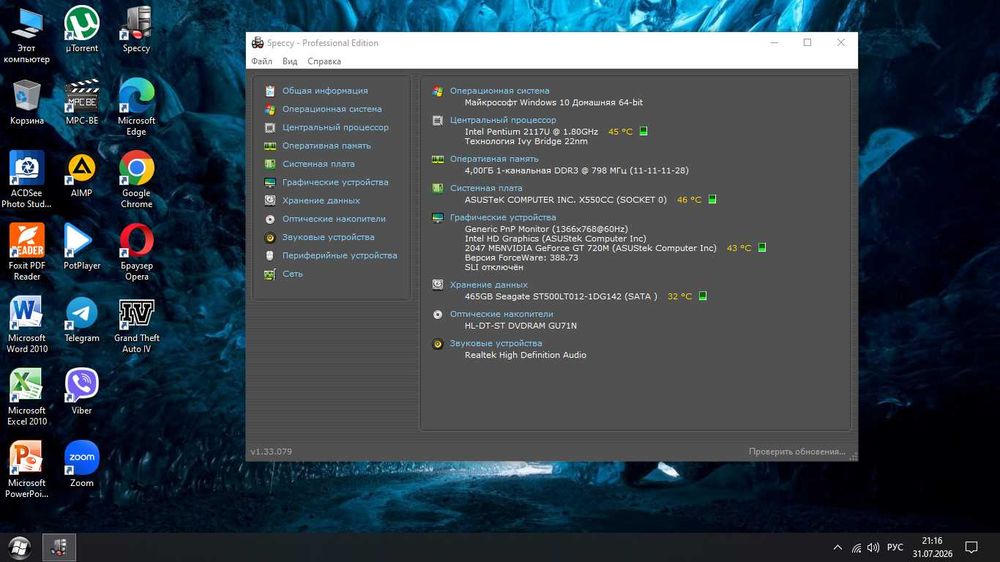Open Этот компьютер desktop icon
The height and width of the screenshot is (562, 1000).
point(26,35)
